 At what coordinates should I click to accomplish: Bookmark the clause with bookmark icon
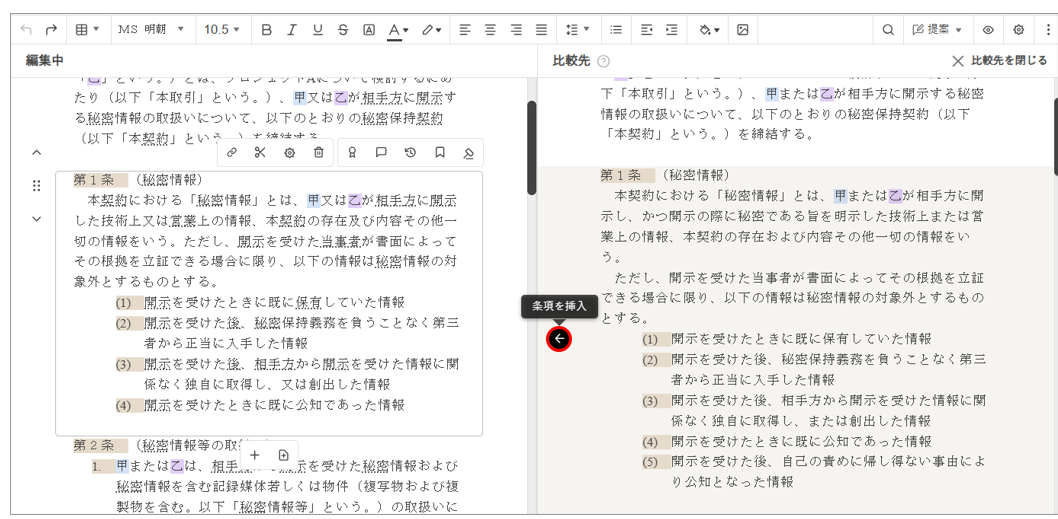click(x=439, y=153)
